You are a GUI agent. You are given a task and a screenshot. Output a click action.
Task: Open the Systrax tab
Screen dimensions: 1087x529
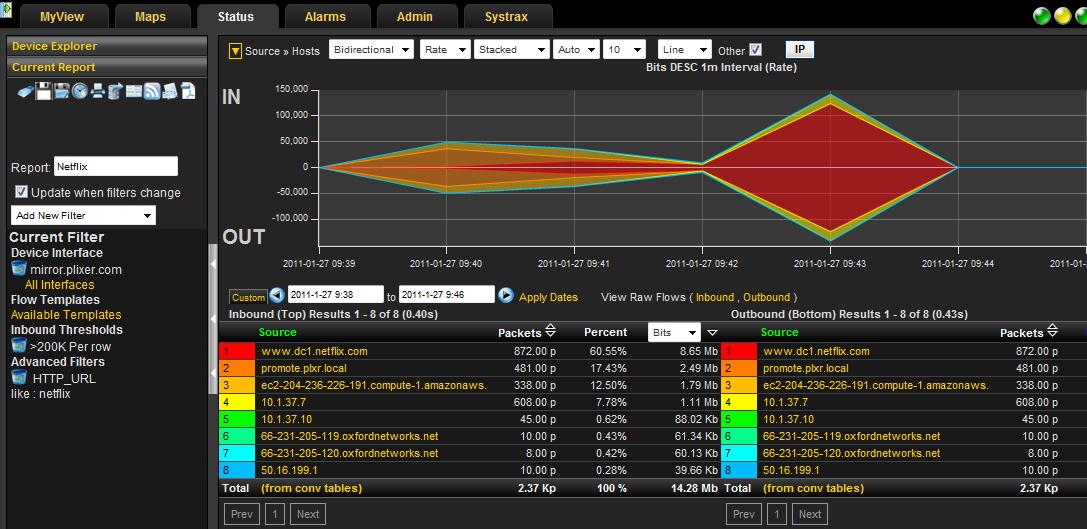click(506, 17)
